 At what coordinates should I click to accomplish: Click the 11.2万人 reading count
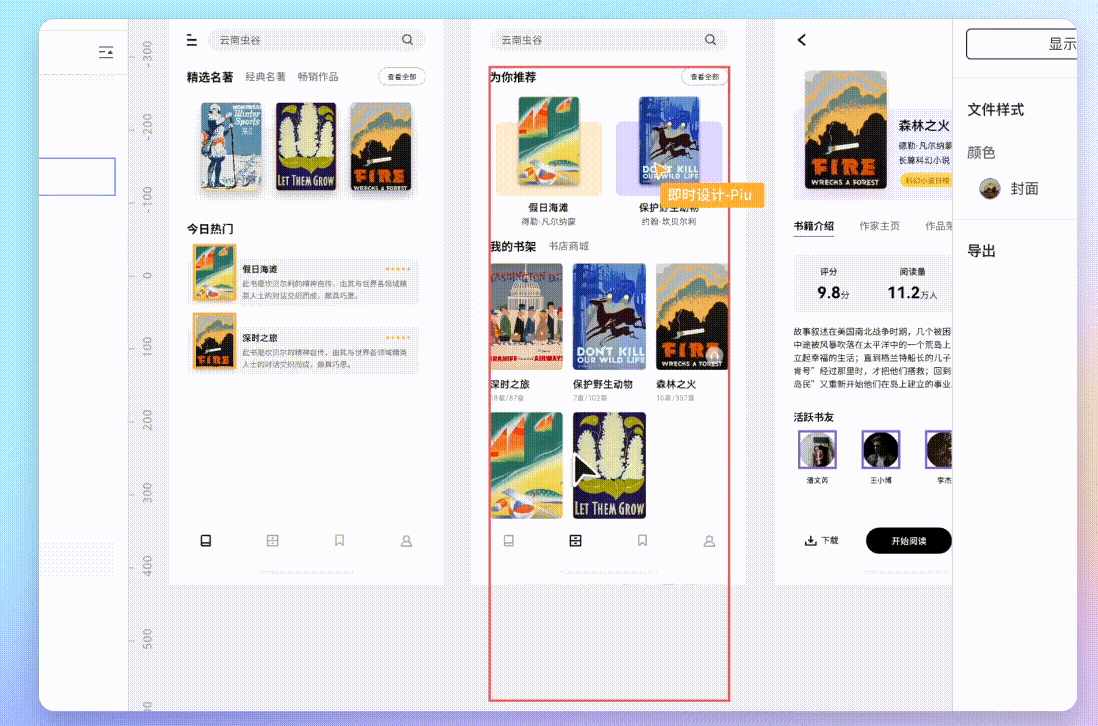[x=912, y=293]
